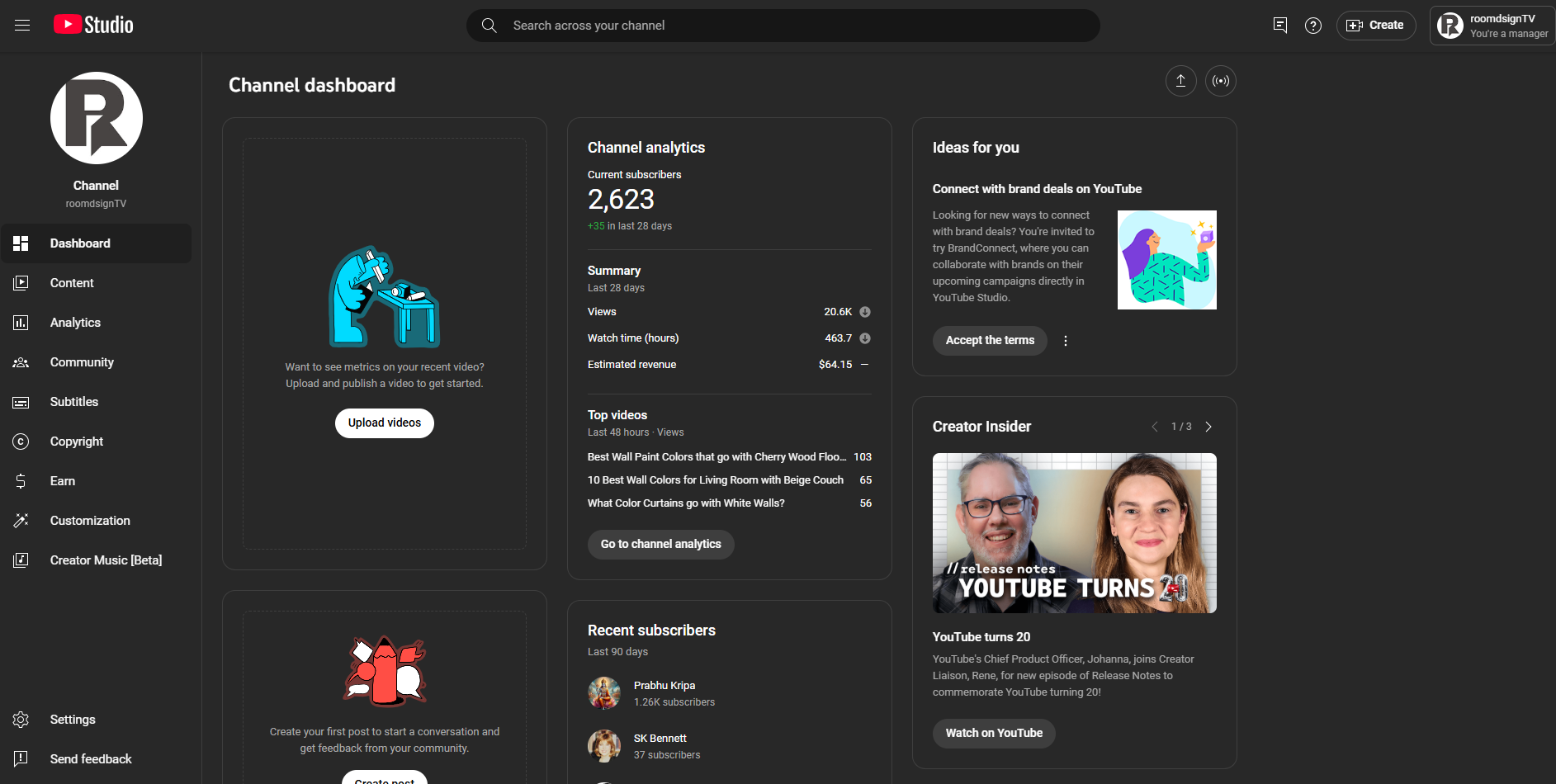
Task: Click the YouTube Studio logo
Action: coord(93,25)
